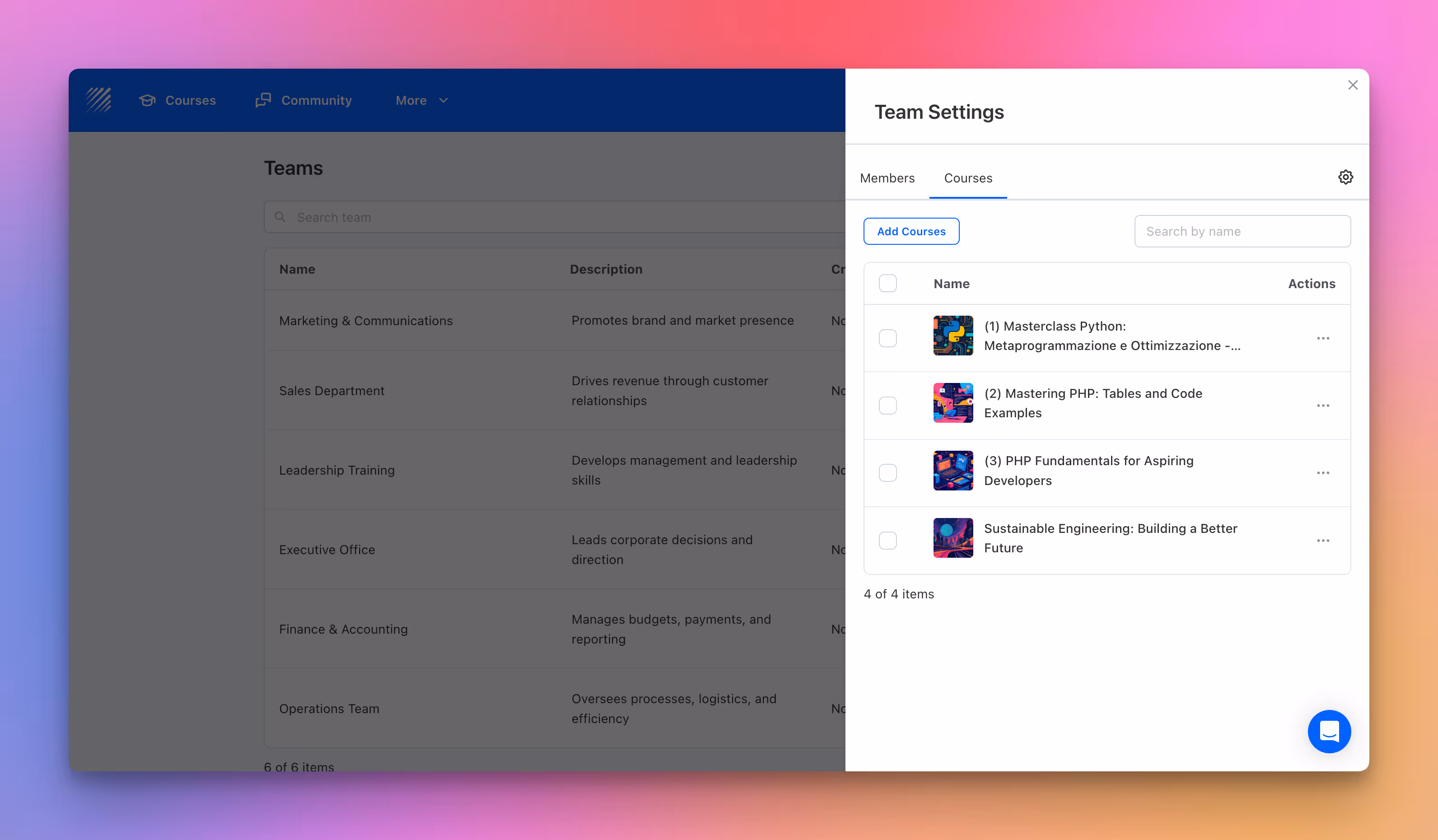
Task: Click the settings gear icon in Team Settings
Action: pos(1345,177)
